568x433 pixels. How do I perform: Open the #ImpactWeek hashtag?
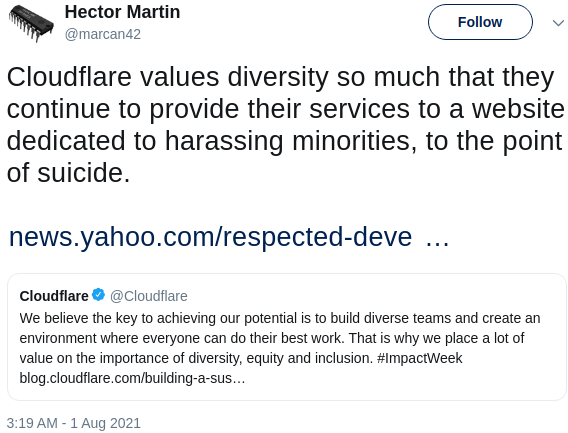pos(419,358)
